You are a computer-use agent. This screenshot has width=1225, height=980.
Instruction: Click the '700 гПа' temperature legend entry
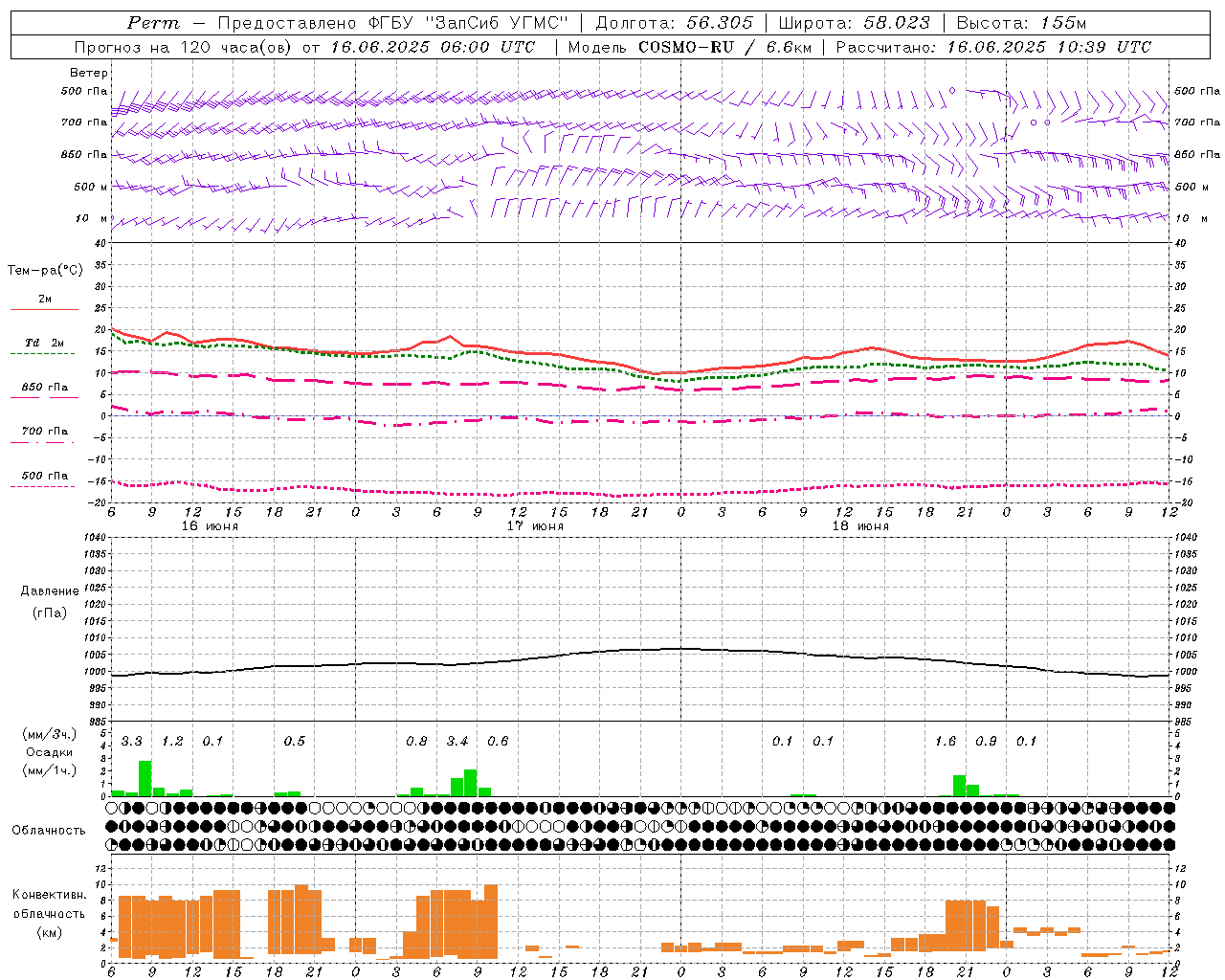pyautogui.click(x=45, y=432)
